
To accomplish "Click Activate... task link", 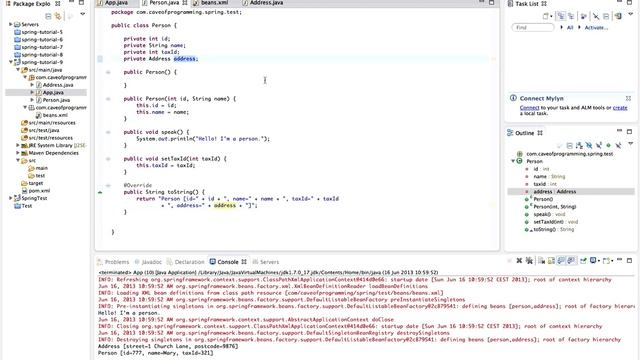I will [596, 27].
